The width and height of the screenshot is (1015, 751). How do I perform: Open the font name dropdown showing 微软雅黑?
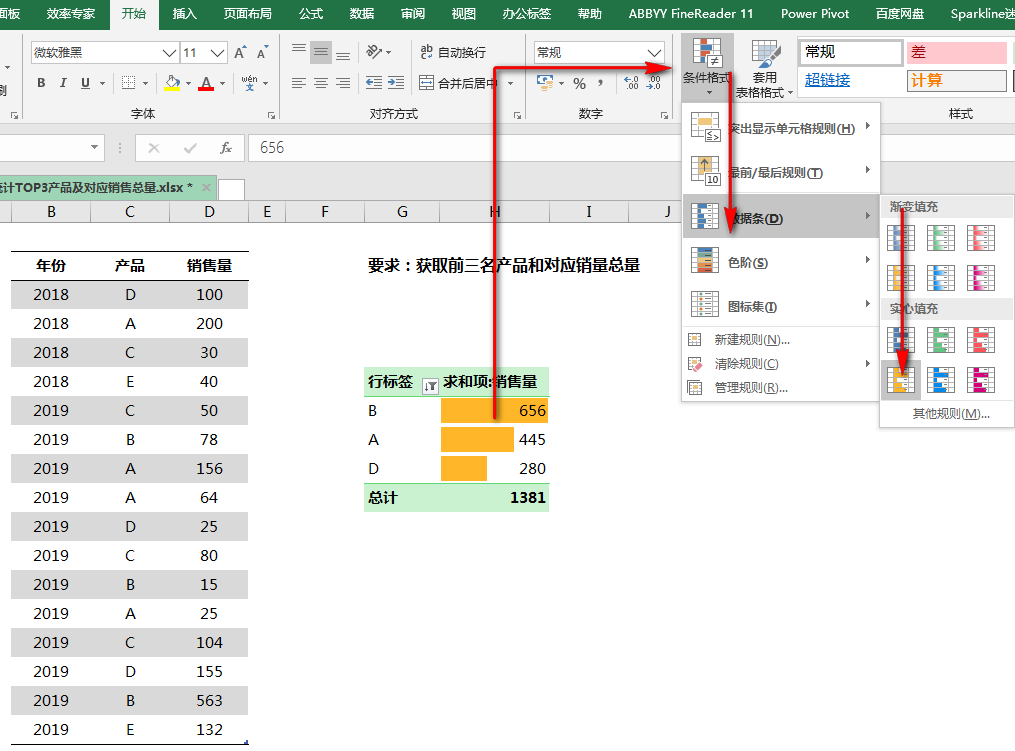point(170,52)
